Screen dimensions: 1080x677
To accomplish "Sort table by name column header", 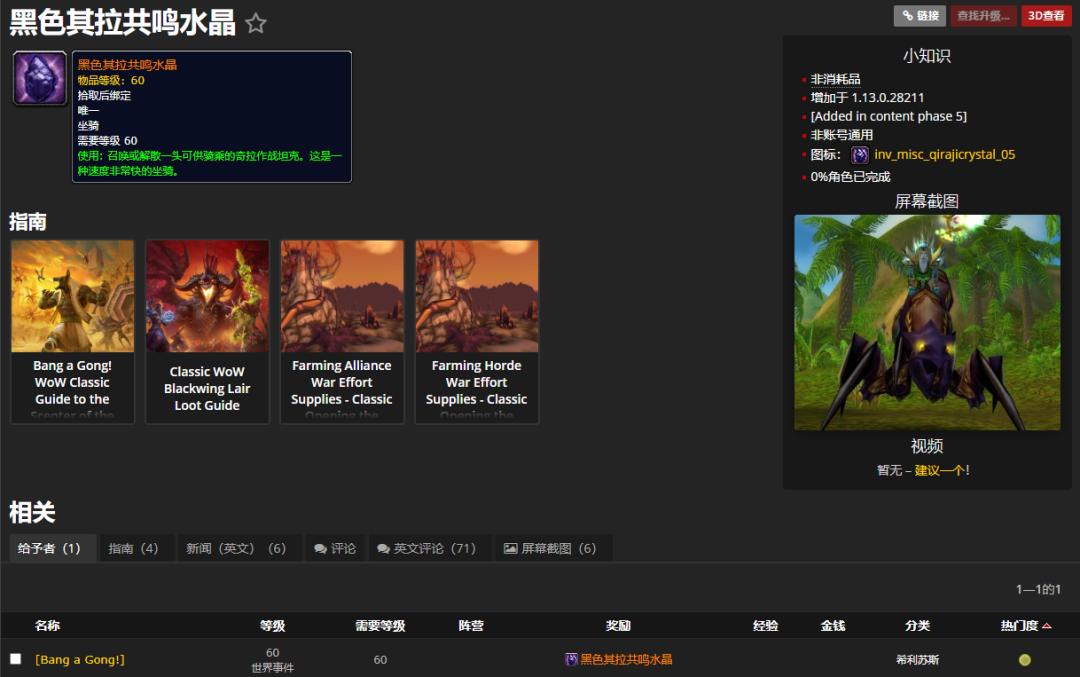I will (47, 626).
